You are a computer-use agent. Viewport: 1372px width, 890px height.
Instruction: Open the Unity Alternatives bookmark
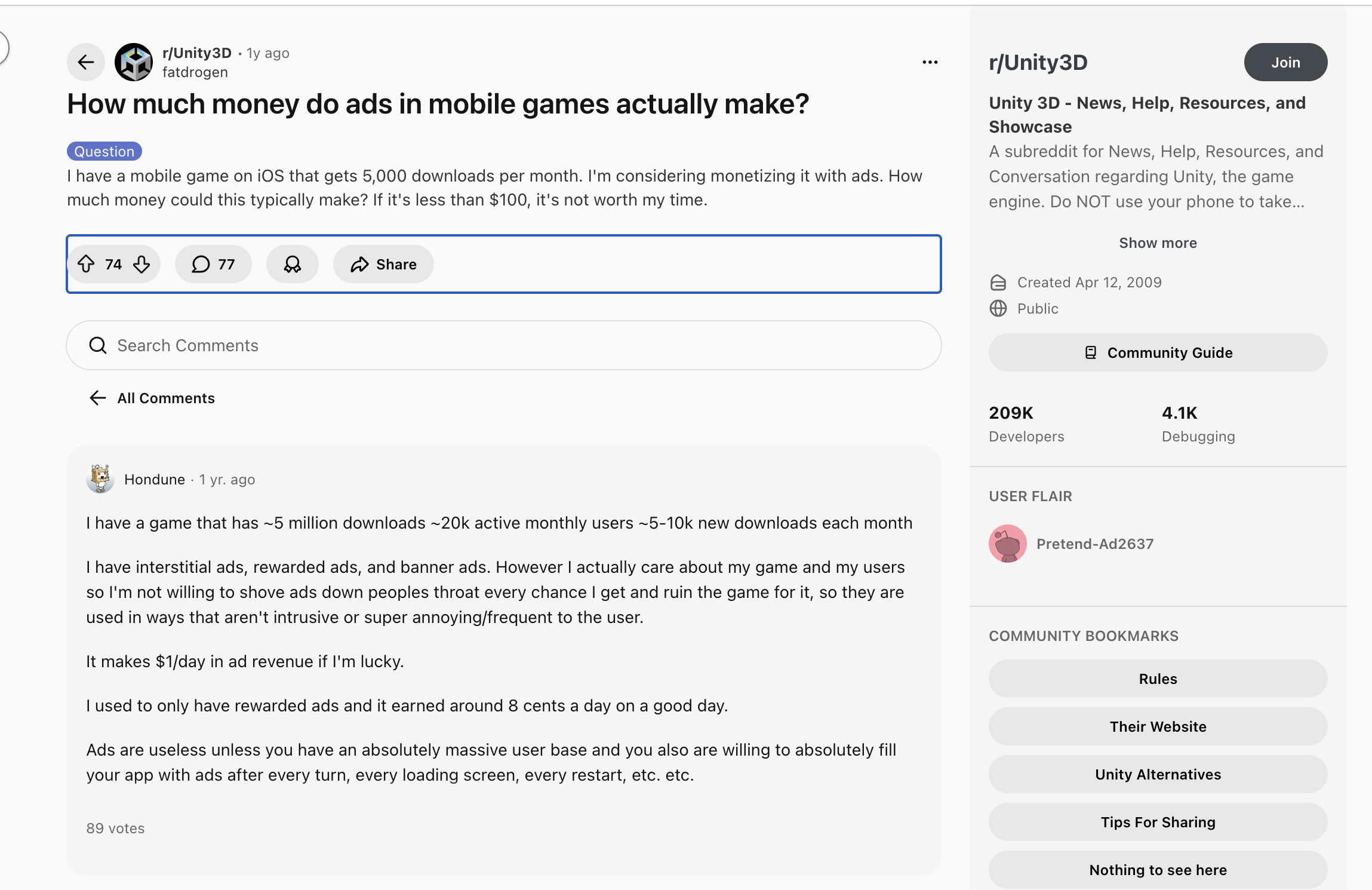[x=1157, y=774]
